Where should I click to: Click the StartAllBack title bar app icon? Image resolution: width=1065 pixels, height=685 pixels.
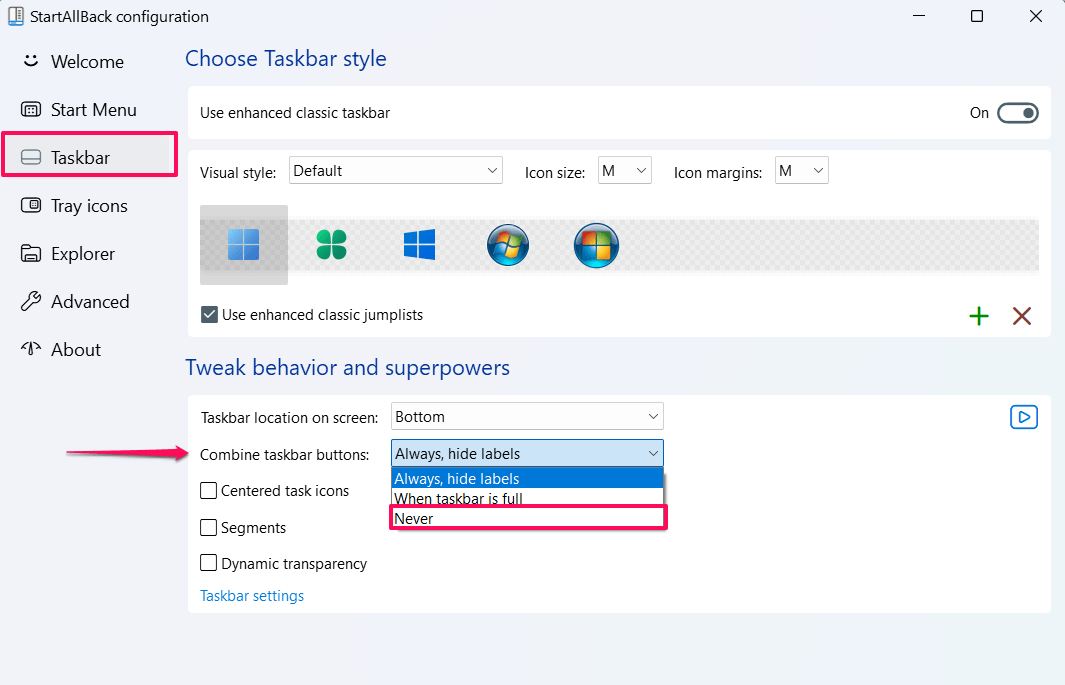click(16, 16)
